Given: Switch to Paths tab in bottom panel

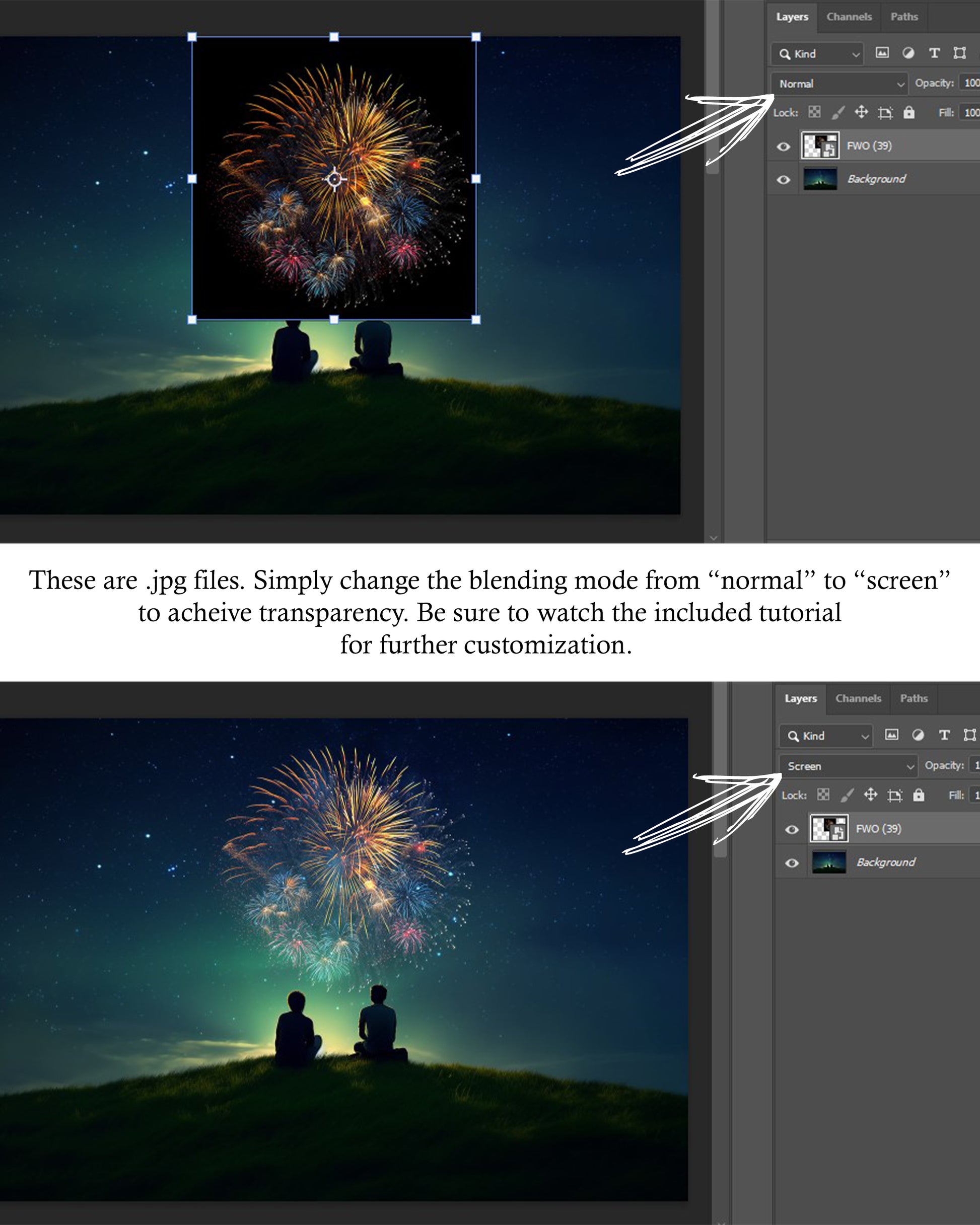Looking at the screenshot, I should click(914, 698).
